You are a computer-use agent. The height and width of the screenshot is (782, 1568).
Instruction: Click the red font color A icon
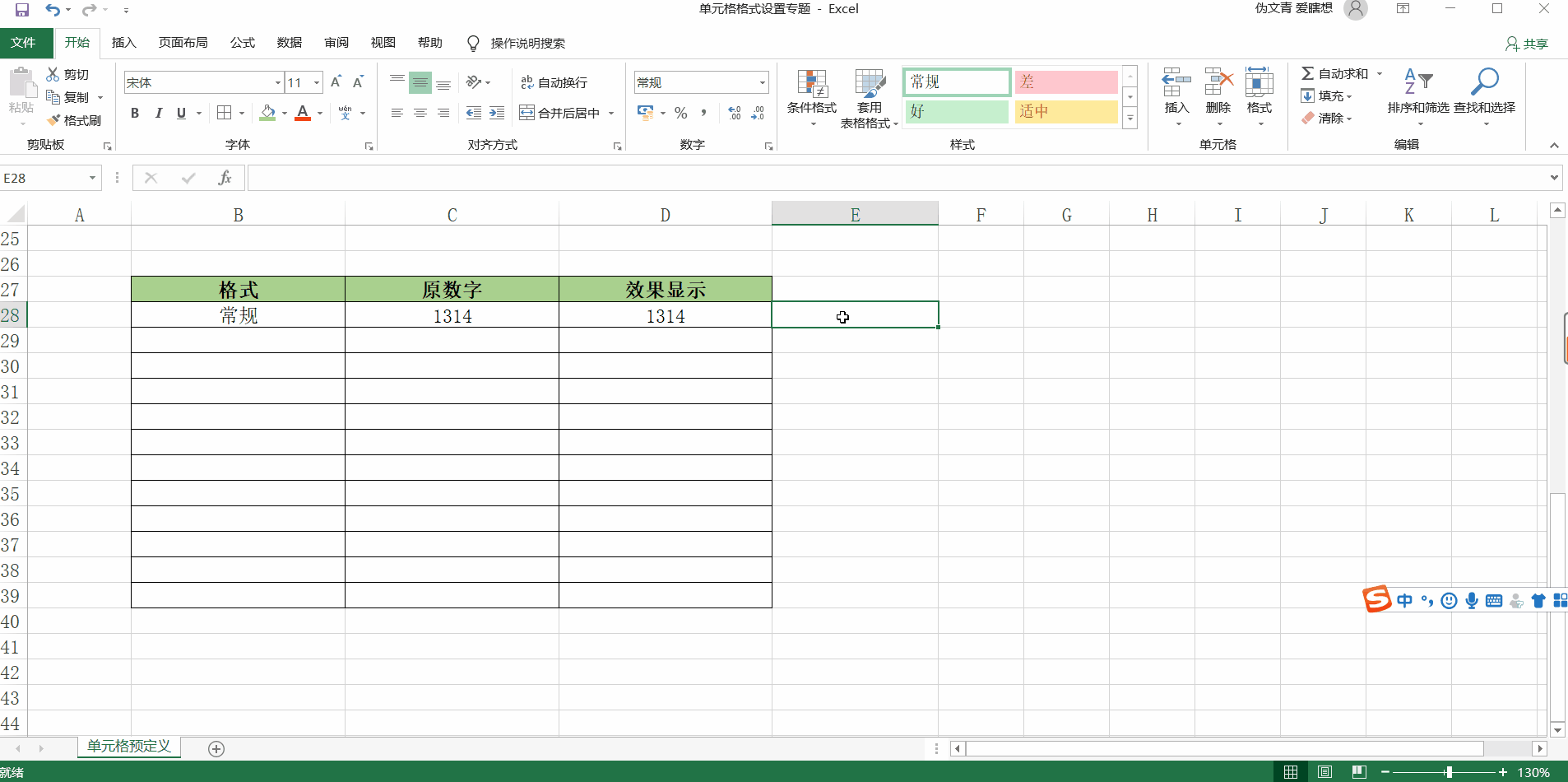tap(303, 113)
